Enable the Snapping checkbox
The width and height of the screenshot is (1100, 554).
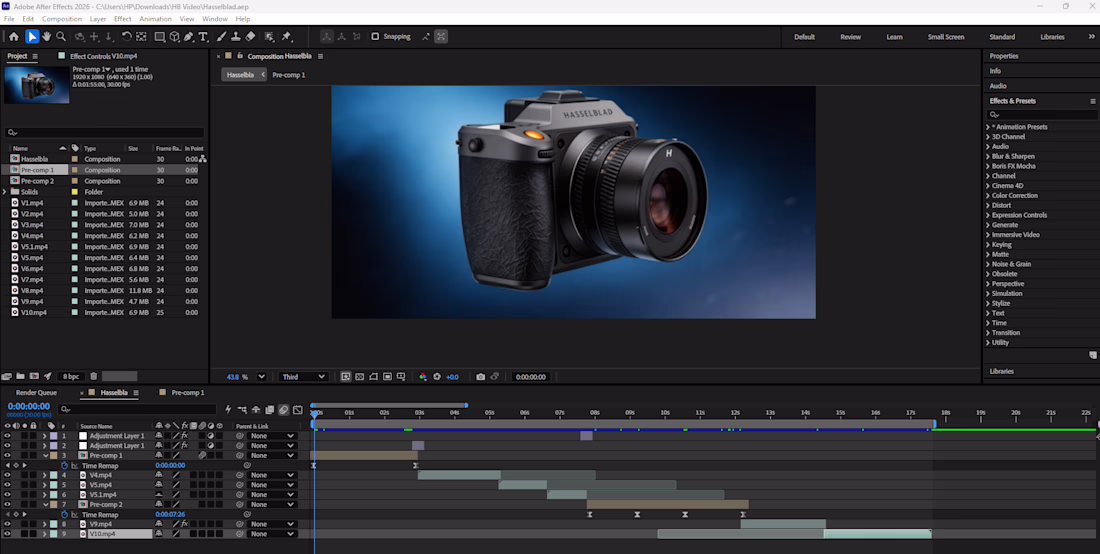pos(375,36)
